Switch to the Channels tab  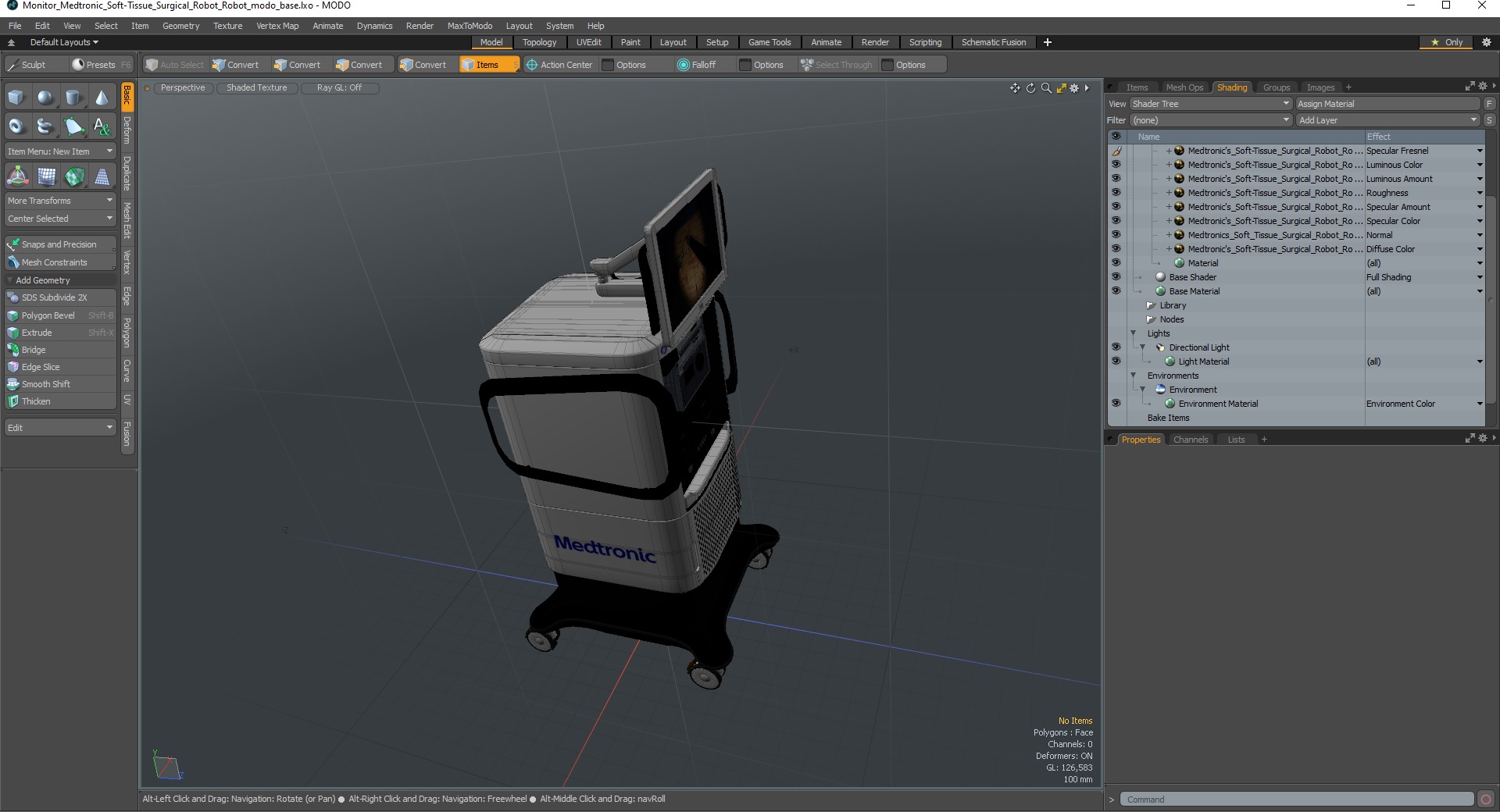tap(1190, 440)
